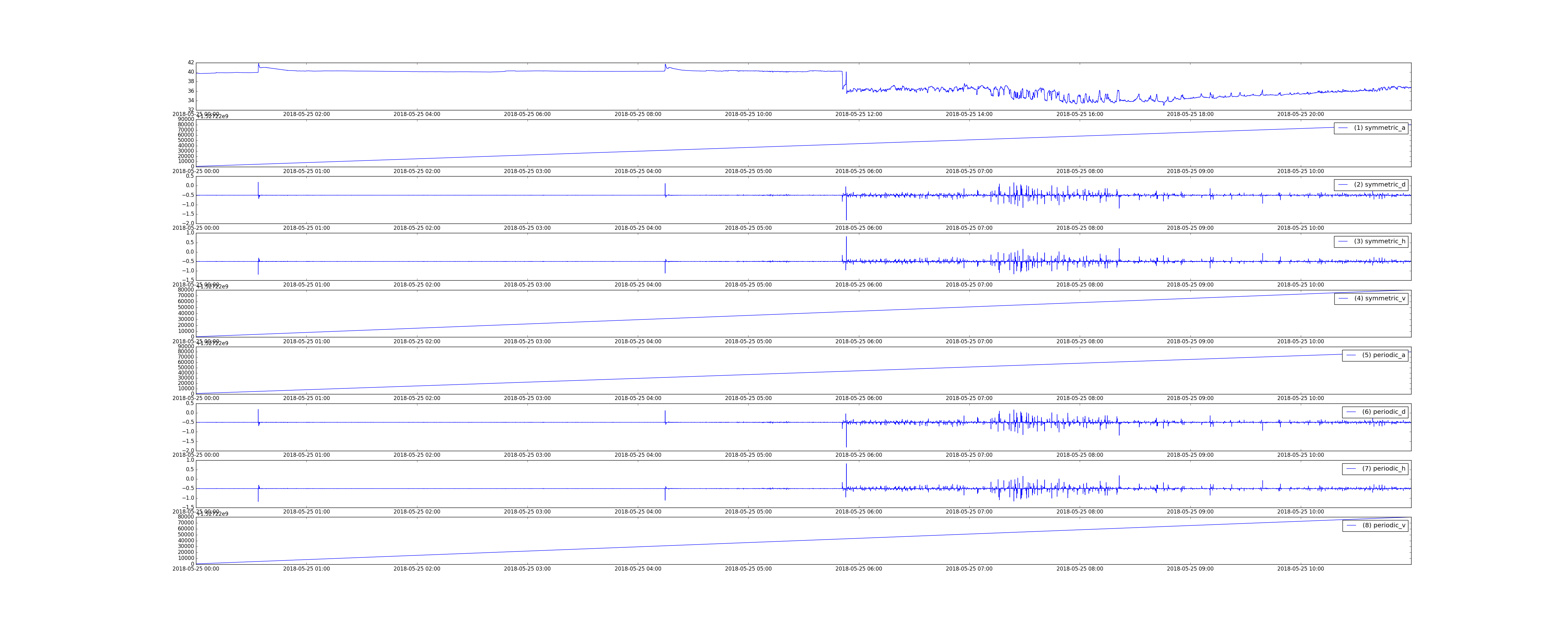The image size is (1568, 627).
Task: Click the "42" y-axis tick of top plot
Action: [191, 63]
